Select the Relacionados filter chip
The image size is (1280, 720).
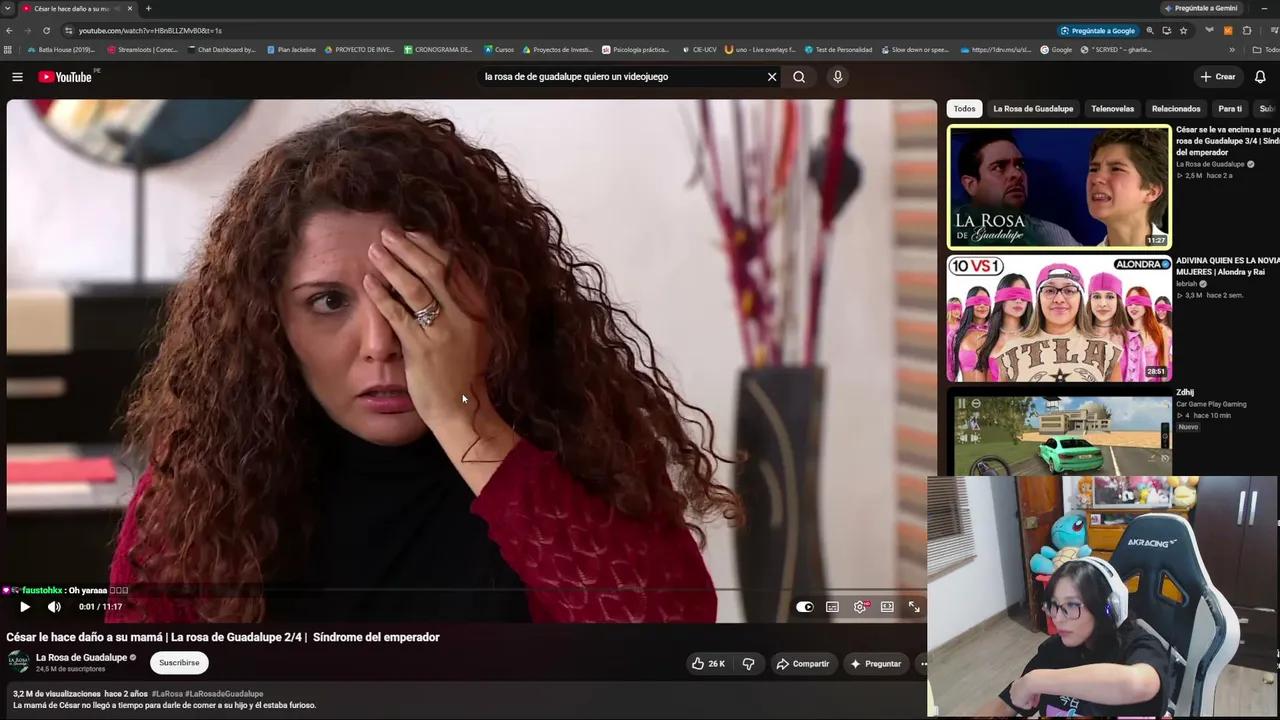(1176, 109)
